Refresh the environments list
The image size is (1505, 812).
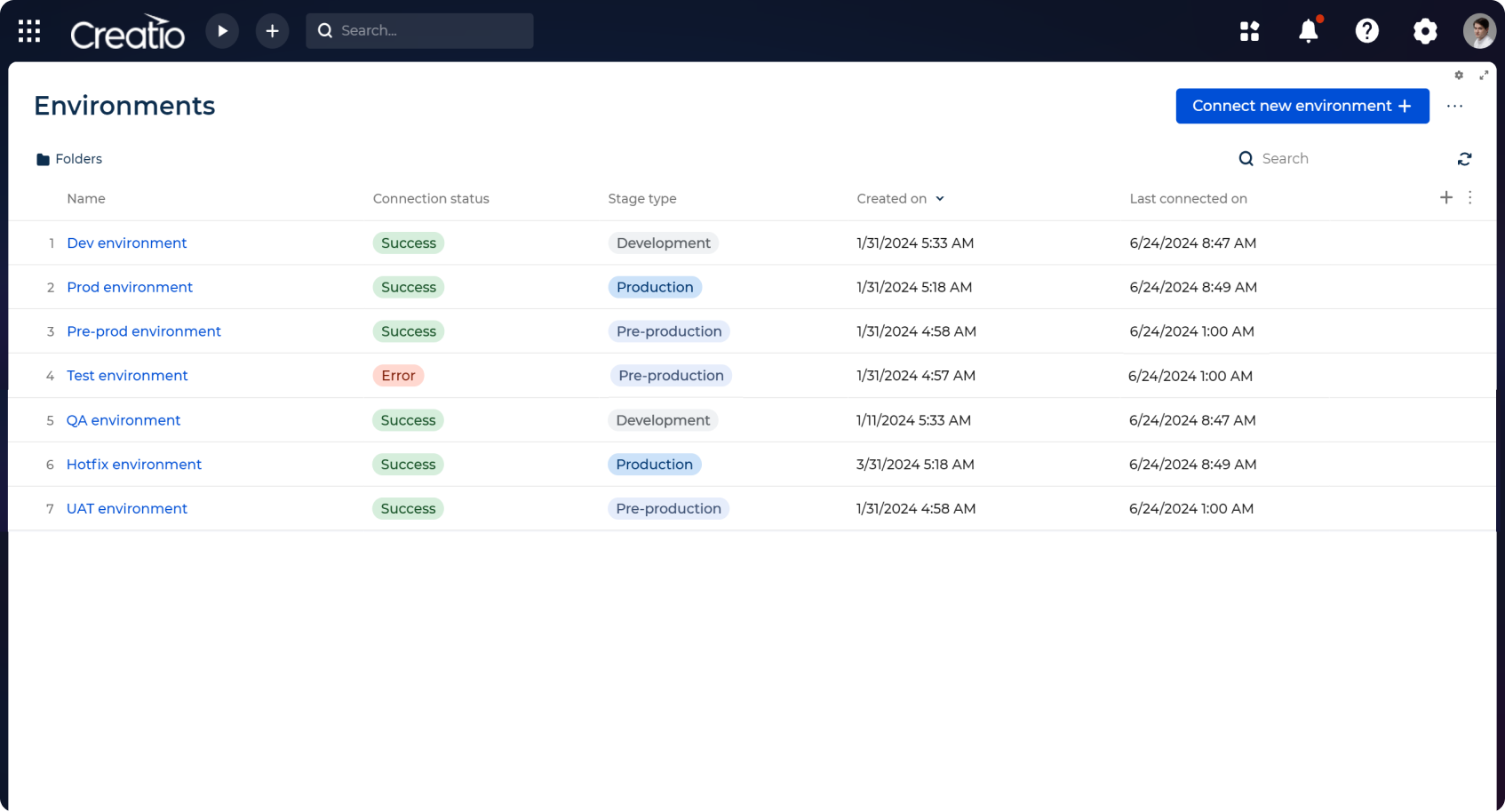(x=1465, y=158)
